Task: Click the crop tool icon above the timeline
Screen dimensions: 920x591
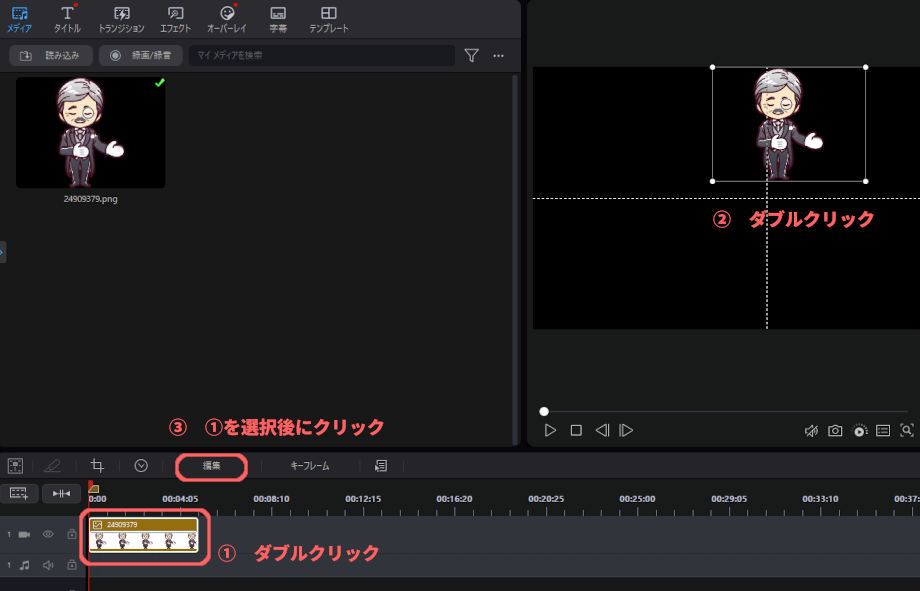Action: 97,465
